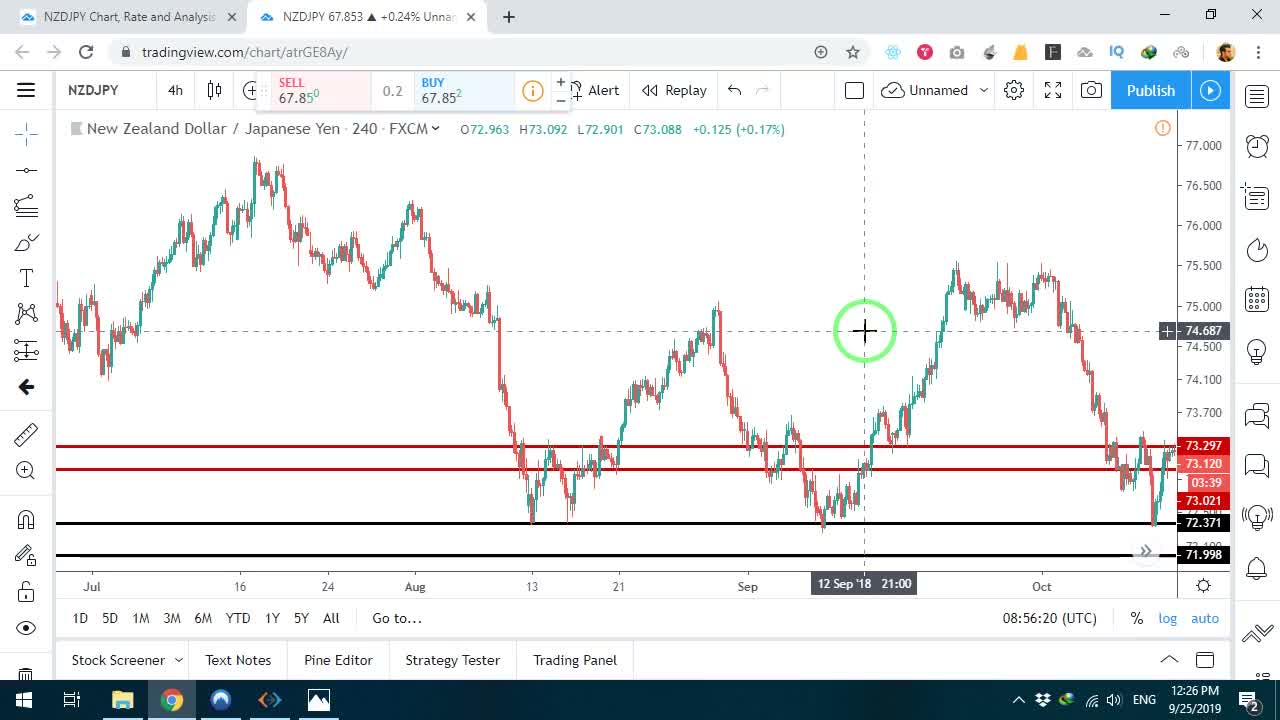Open the Text Notes tab
The width and height of the screenshot is (1280, 720).
coord(238,660)
